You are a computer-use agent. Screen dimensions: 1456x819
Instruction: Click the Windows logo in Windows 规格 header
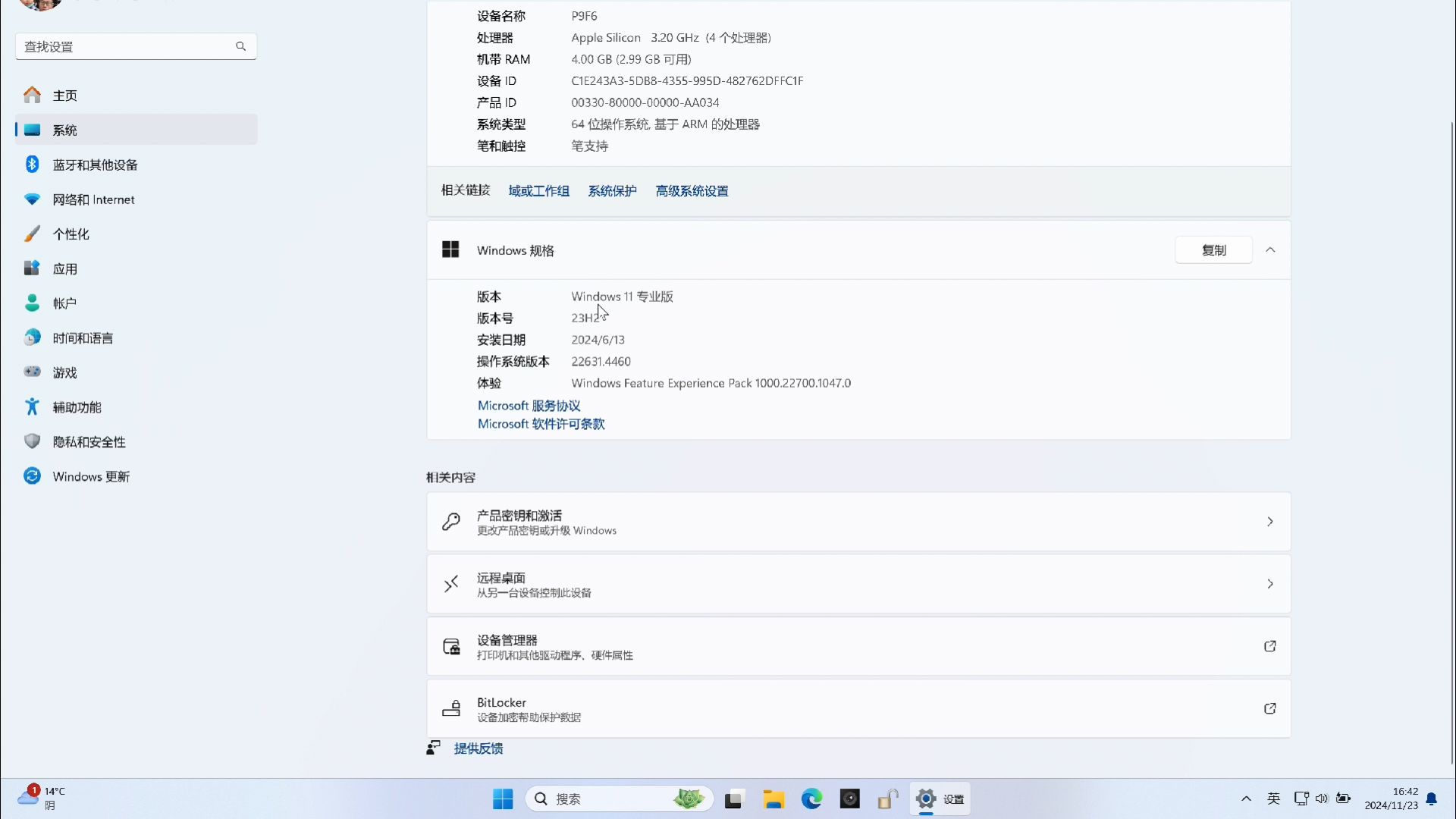click(x=450, y=249)
